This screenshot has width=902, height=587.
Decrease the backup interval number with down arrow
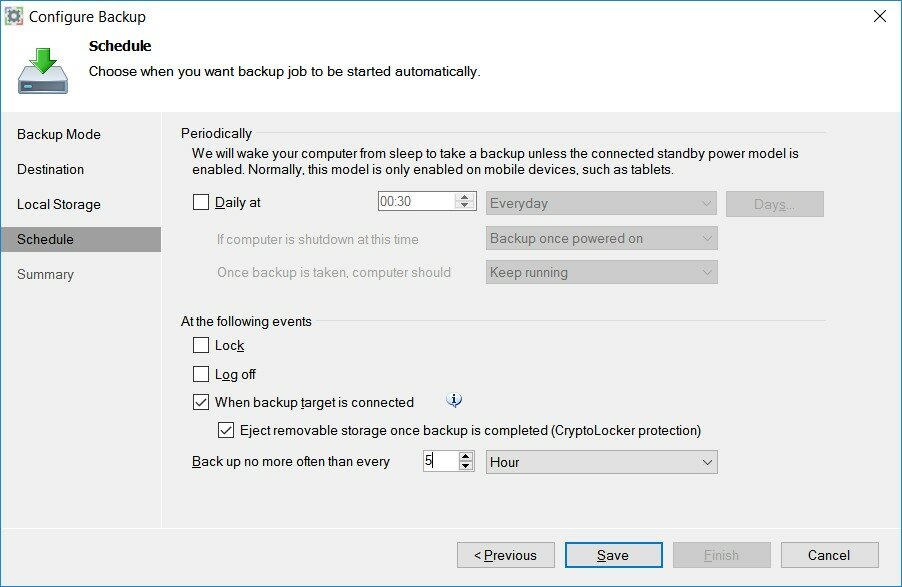pos(466,466)
